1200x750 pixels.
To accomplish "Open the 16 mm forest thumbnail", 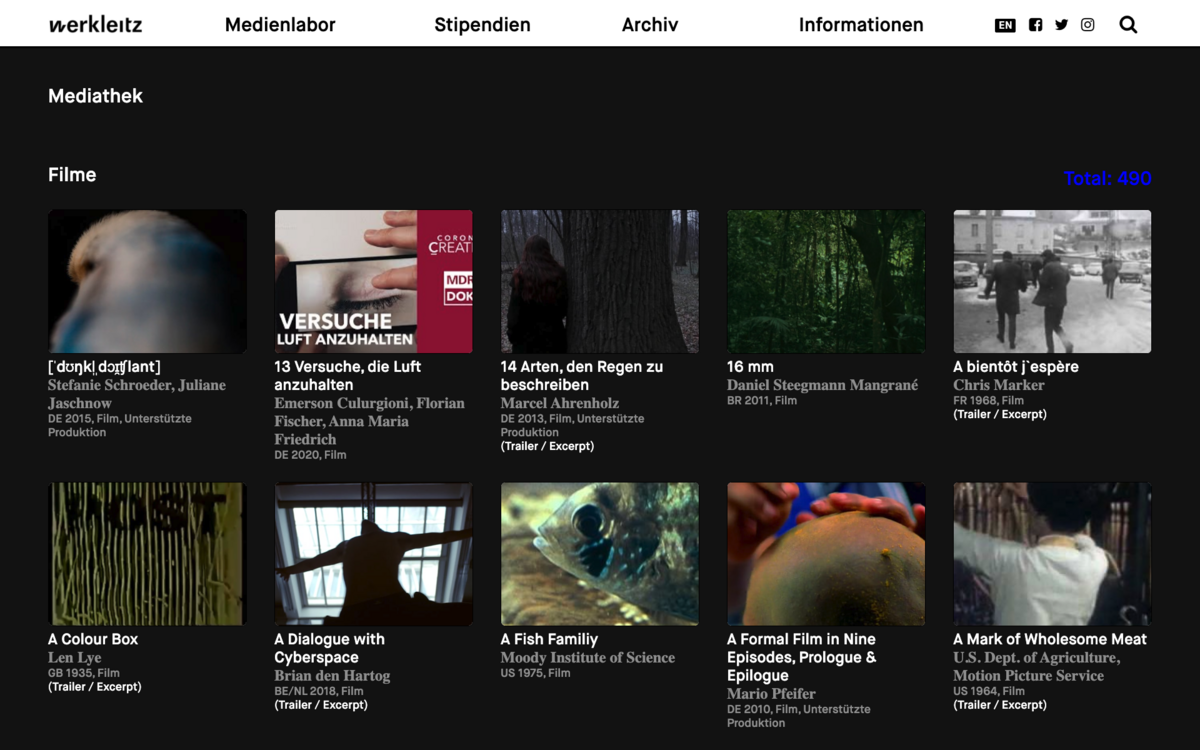I will coord(826,281).
